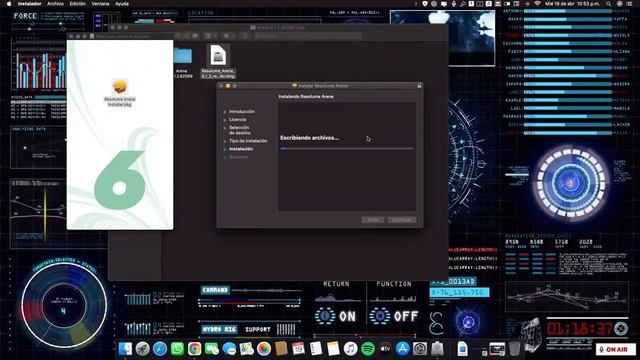Open Messages from the Dock
The height and width of the screenshot is (360, 640).
click(229, 349)
